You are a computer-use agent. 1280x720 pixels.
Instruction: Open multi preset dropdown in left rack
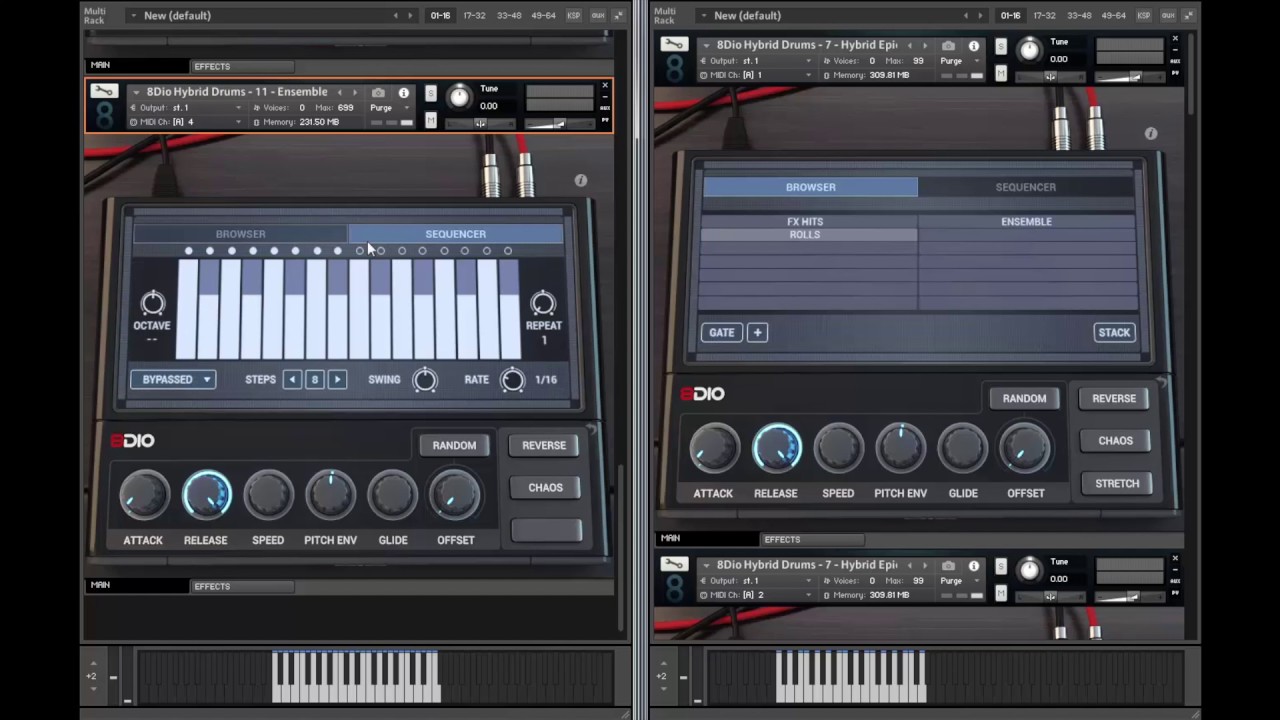click(134, 15)
